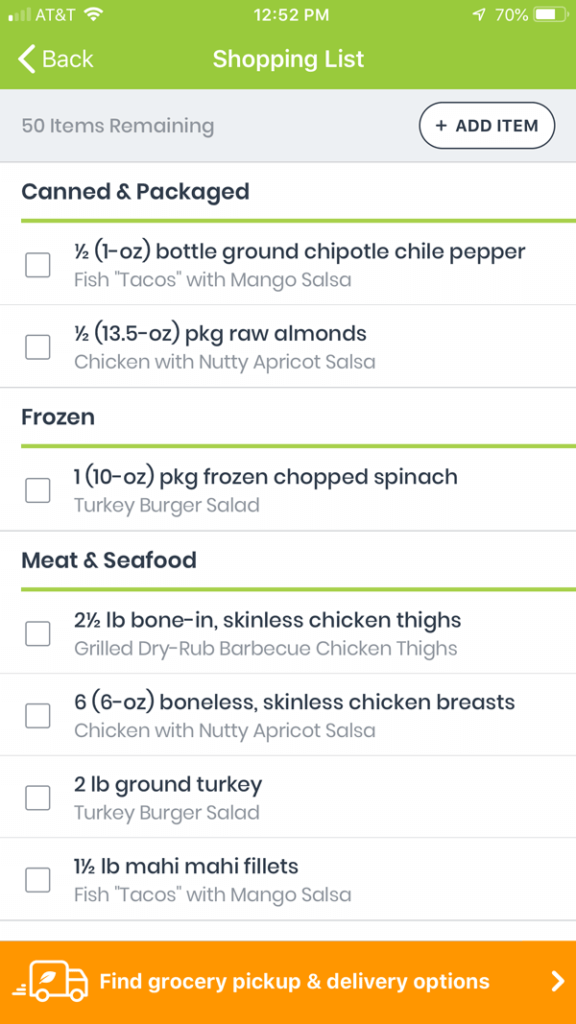Tap the 50 Items Remaining counter
The width and height of the screenshot is (576, 1024).
tap(117, 125)
